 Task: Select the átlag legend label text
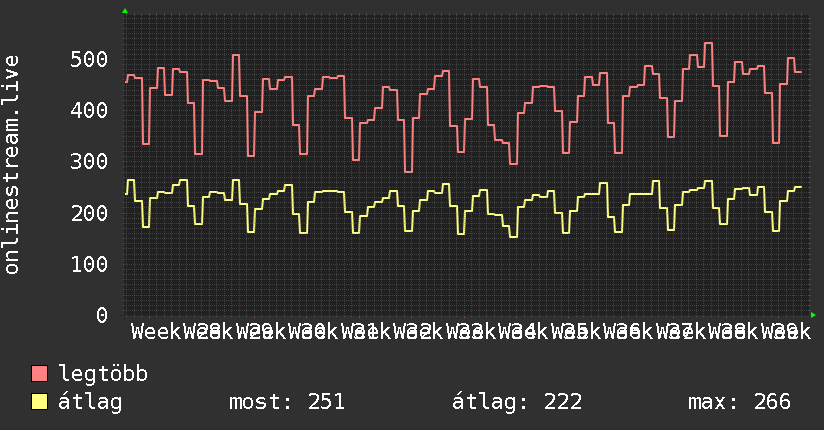point(90,403)
